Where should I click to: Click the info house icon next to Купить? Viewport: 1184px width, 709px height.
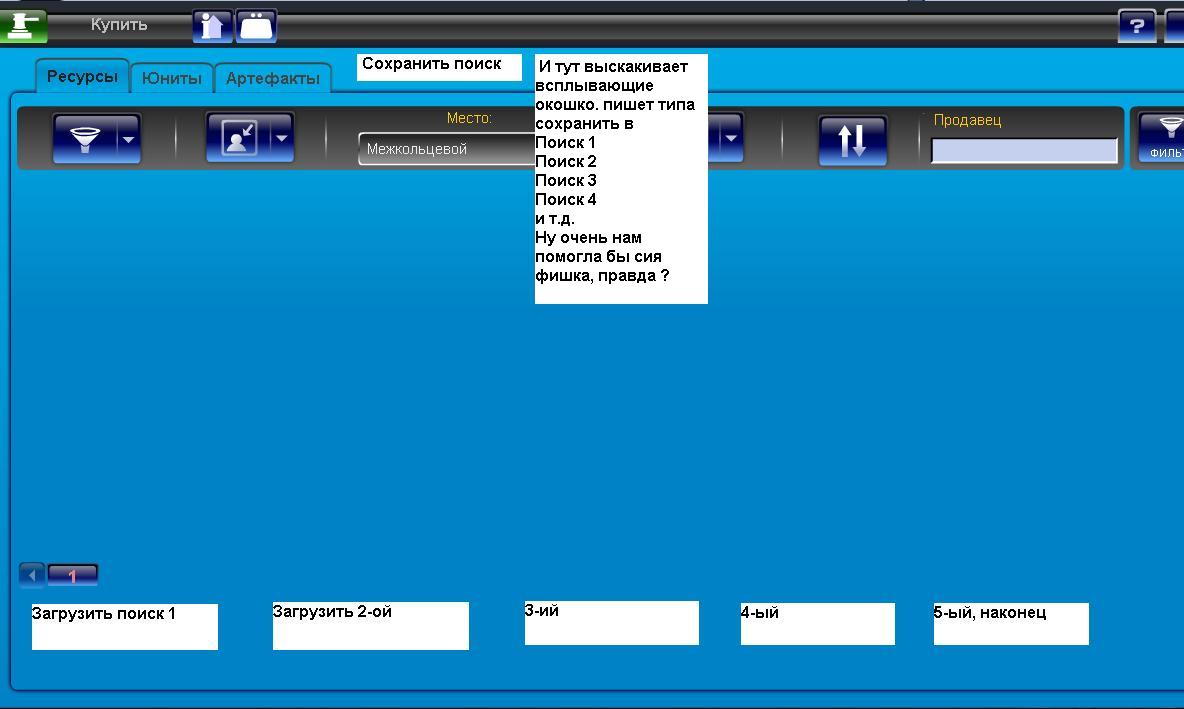coord(211,26)
